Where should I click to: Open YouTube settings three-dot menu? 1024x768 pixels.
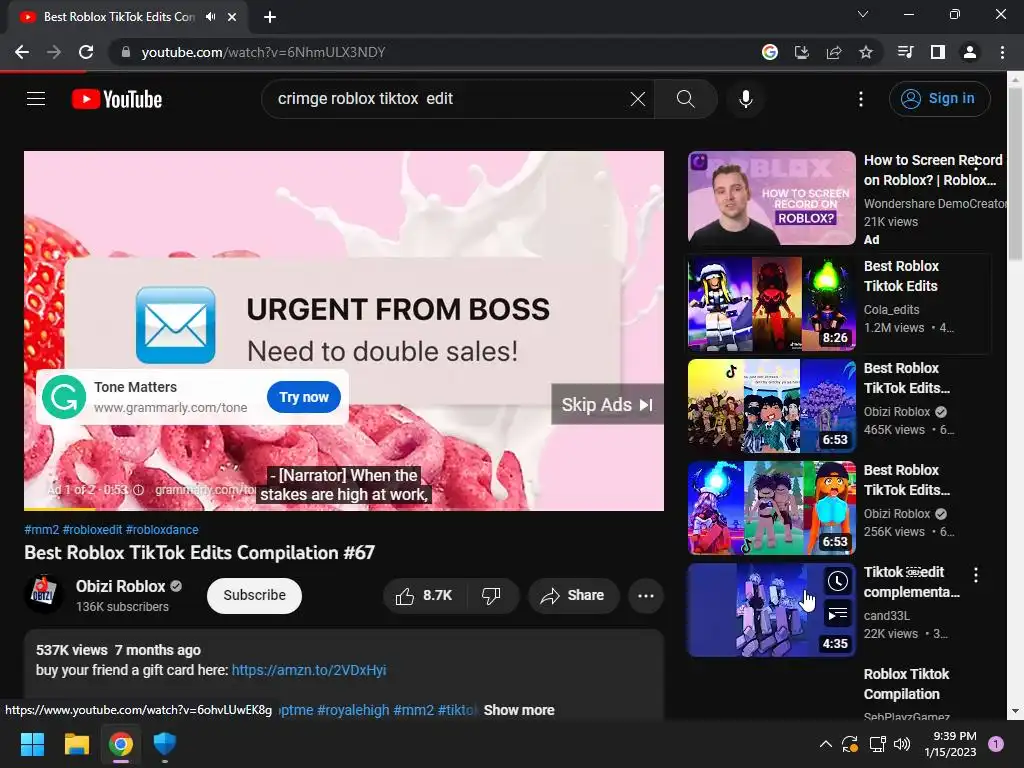coord(861,99)
